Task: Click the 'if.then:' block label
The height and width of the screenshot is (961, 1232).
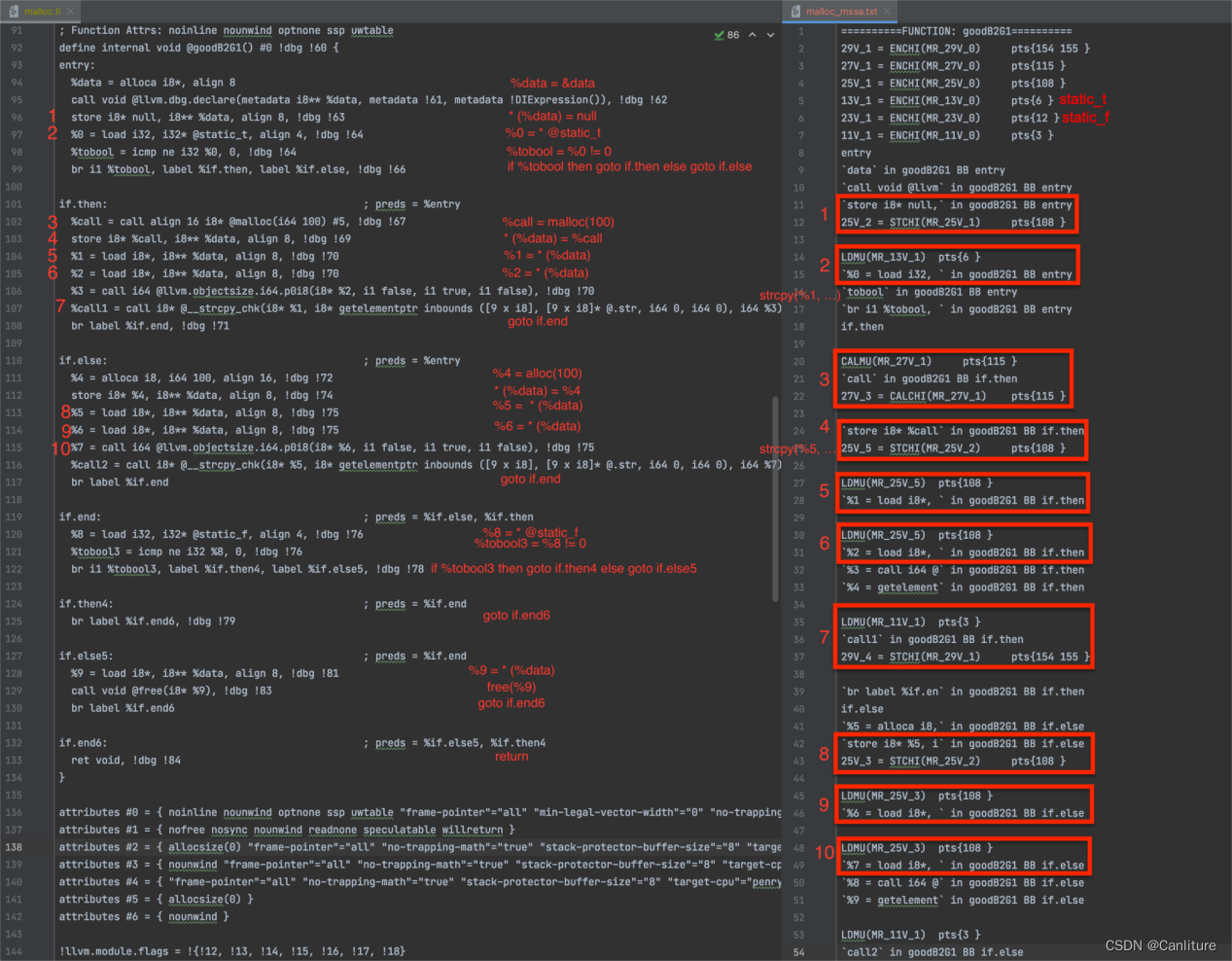Action: [83, 204]
